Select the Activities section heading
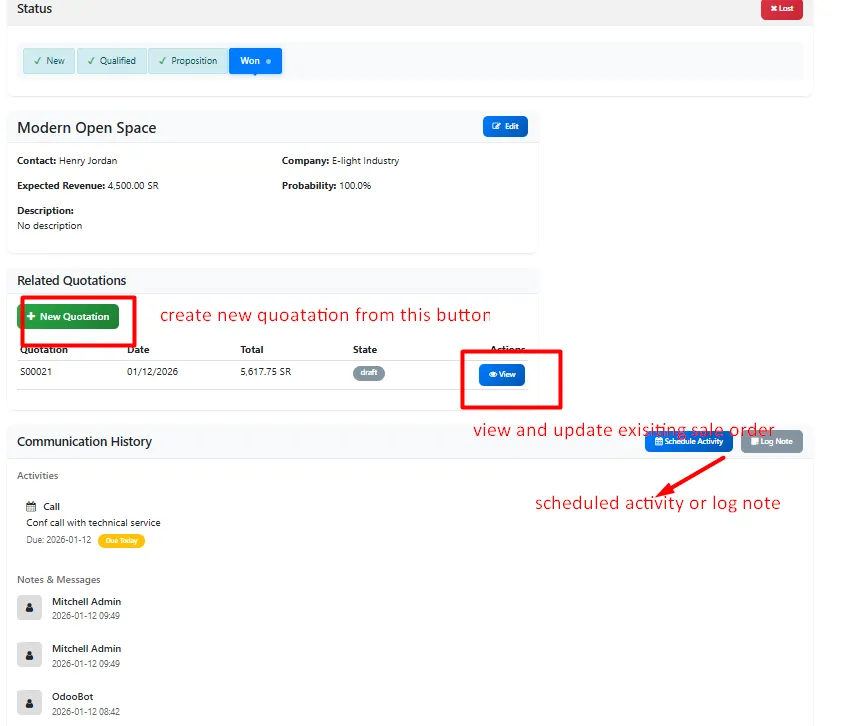 click(37, 475)
